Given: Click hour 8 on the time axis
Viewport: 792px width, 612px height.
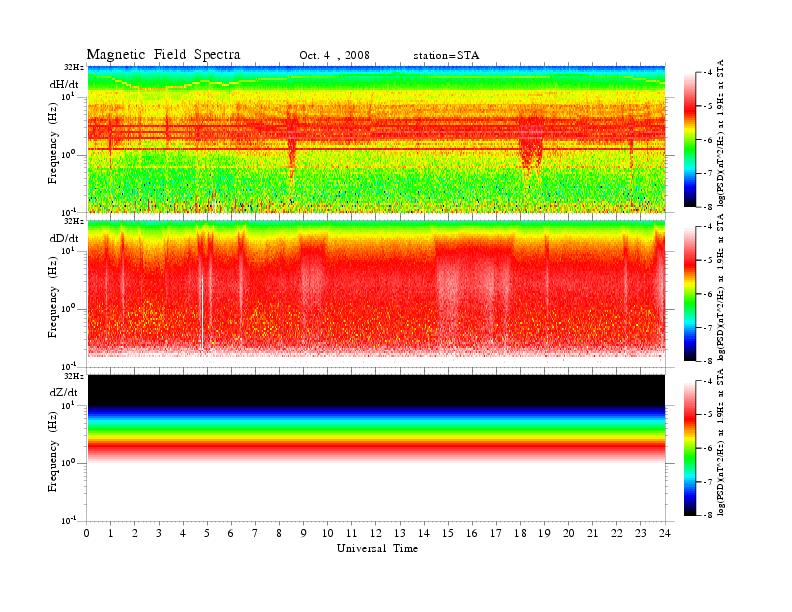Looking at the screenshot, I should [x=279, y=533].
